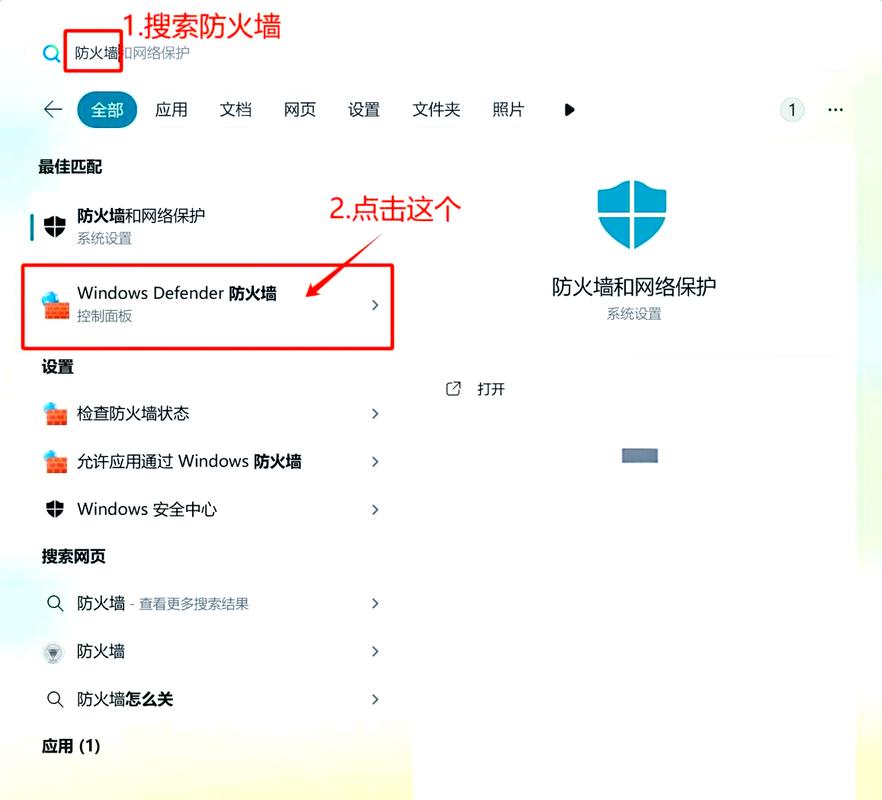Open 防火墙 - 查看更多搜索结果 web result

[x=209, y=604]
